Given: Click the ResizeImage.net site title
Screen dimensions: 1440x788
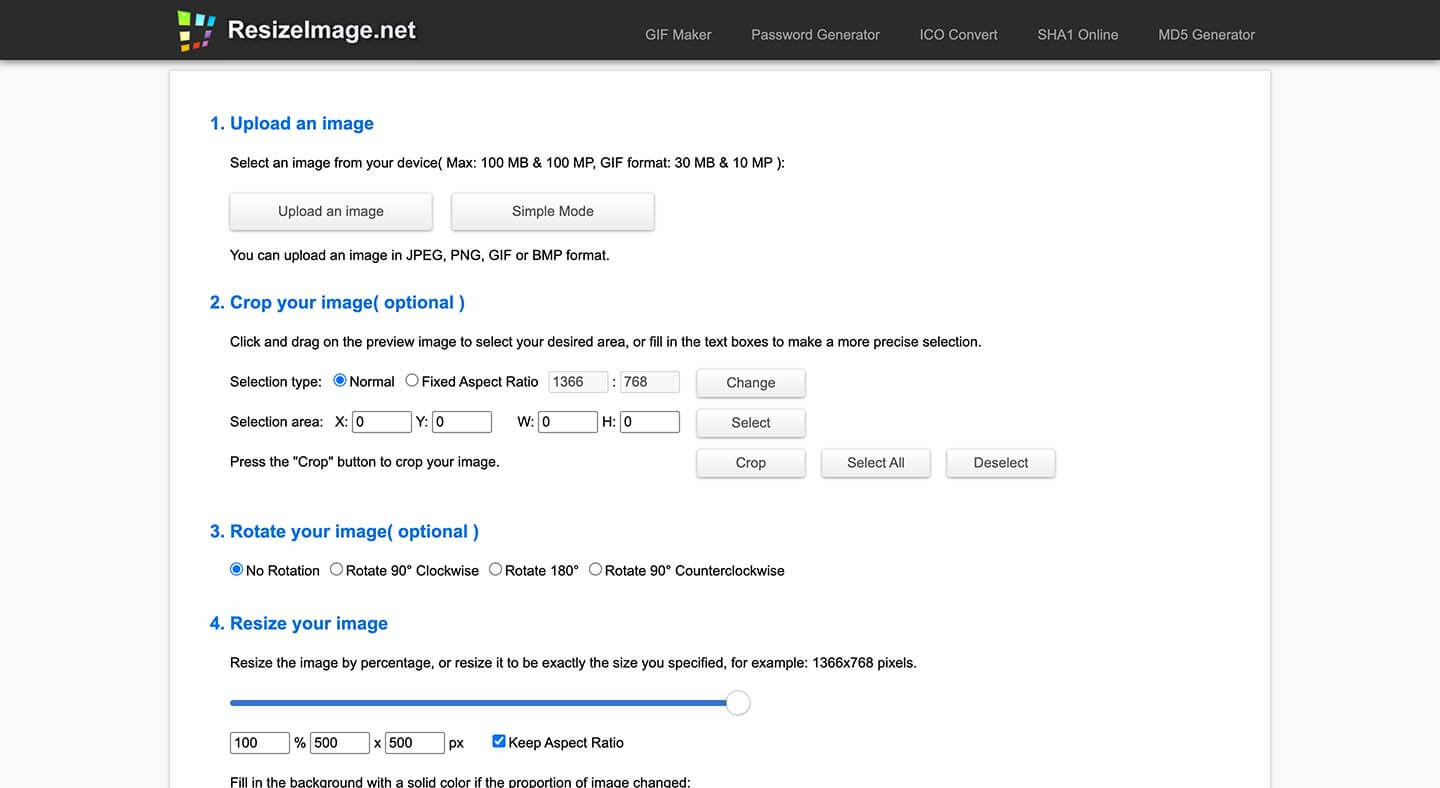Looking at the screenshot, I should (321, 30).
